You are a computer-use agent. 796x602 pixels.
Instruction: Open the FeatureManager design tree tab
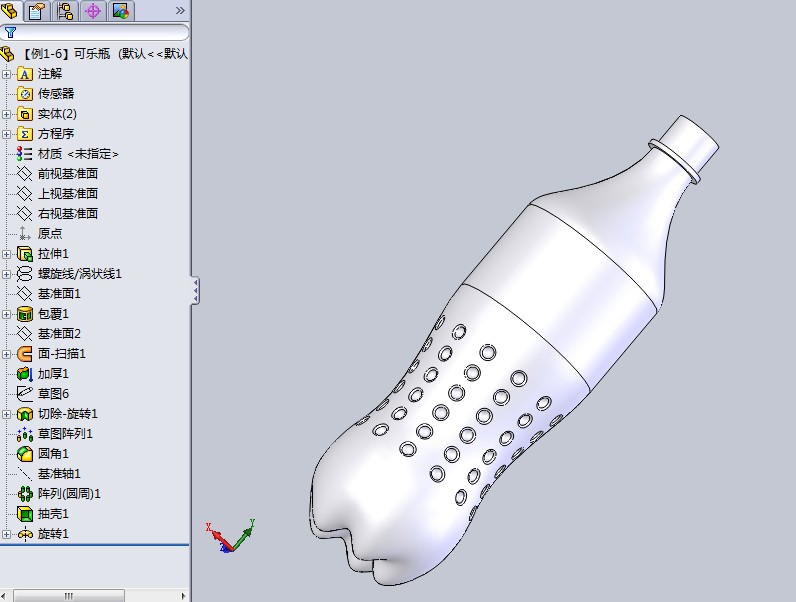pyautogui.click(x=9, y=11)
